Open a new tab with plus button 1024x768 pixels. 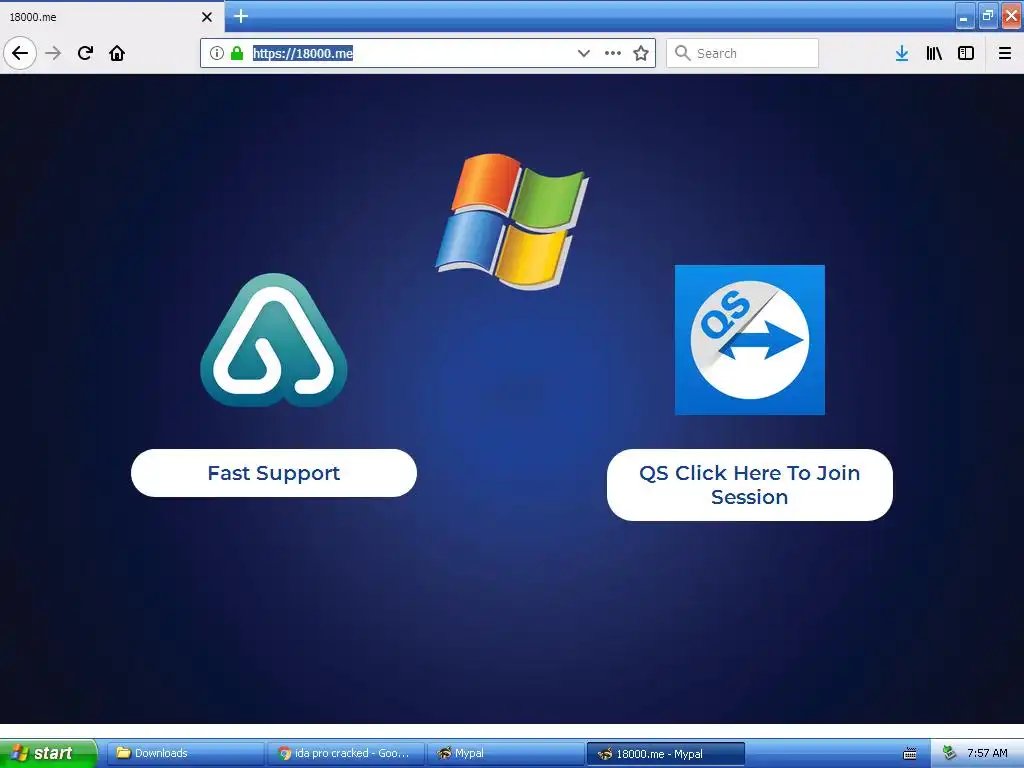(x=241, y=16)
